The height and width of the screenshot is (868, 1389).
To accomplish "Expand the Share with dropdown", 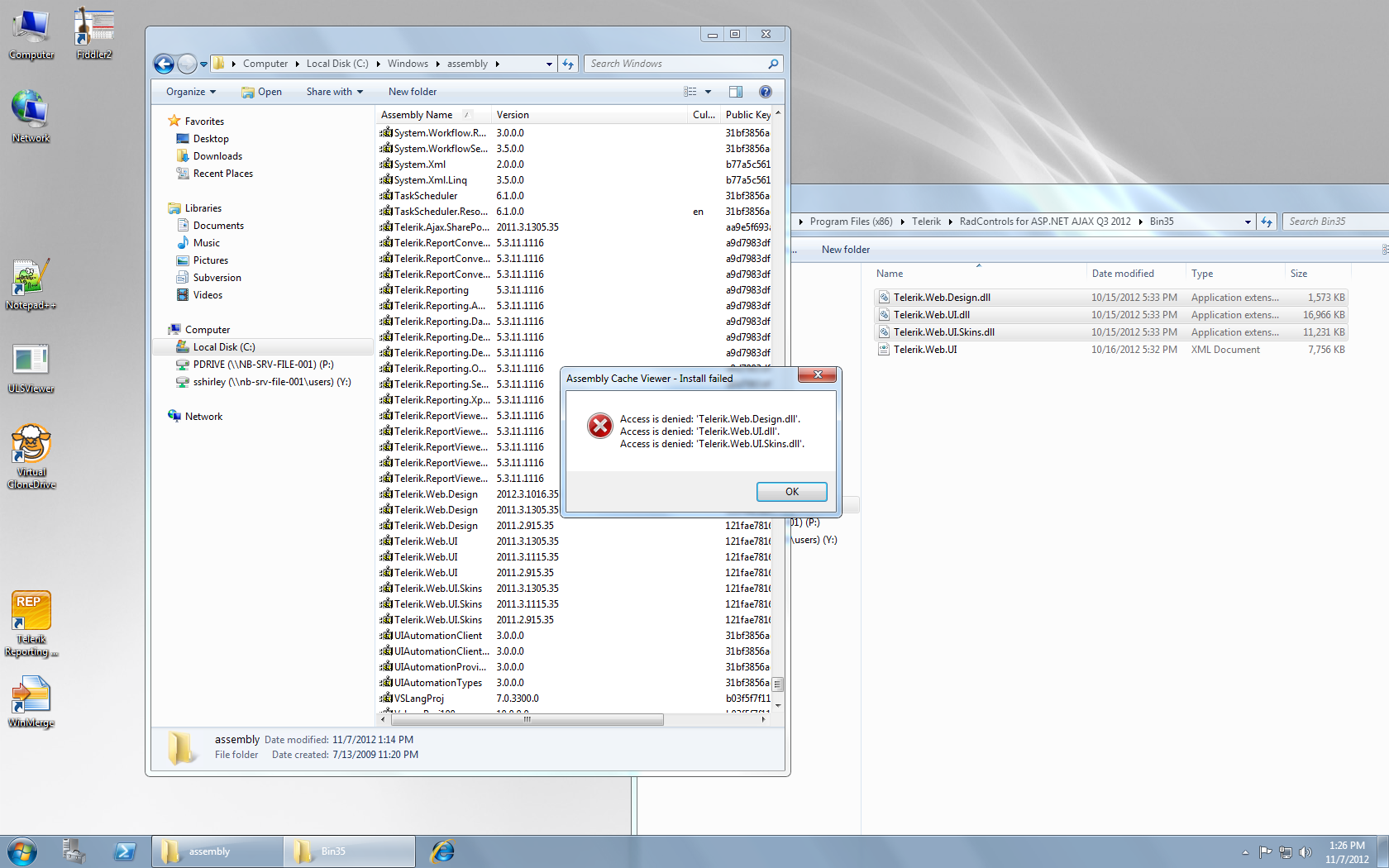I will (x=335, y=92).
